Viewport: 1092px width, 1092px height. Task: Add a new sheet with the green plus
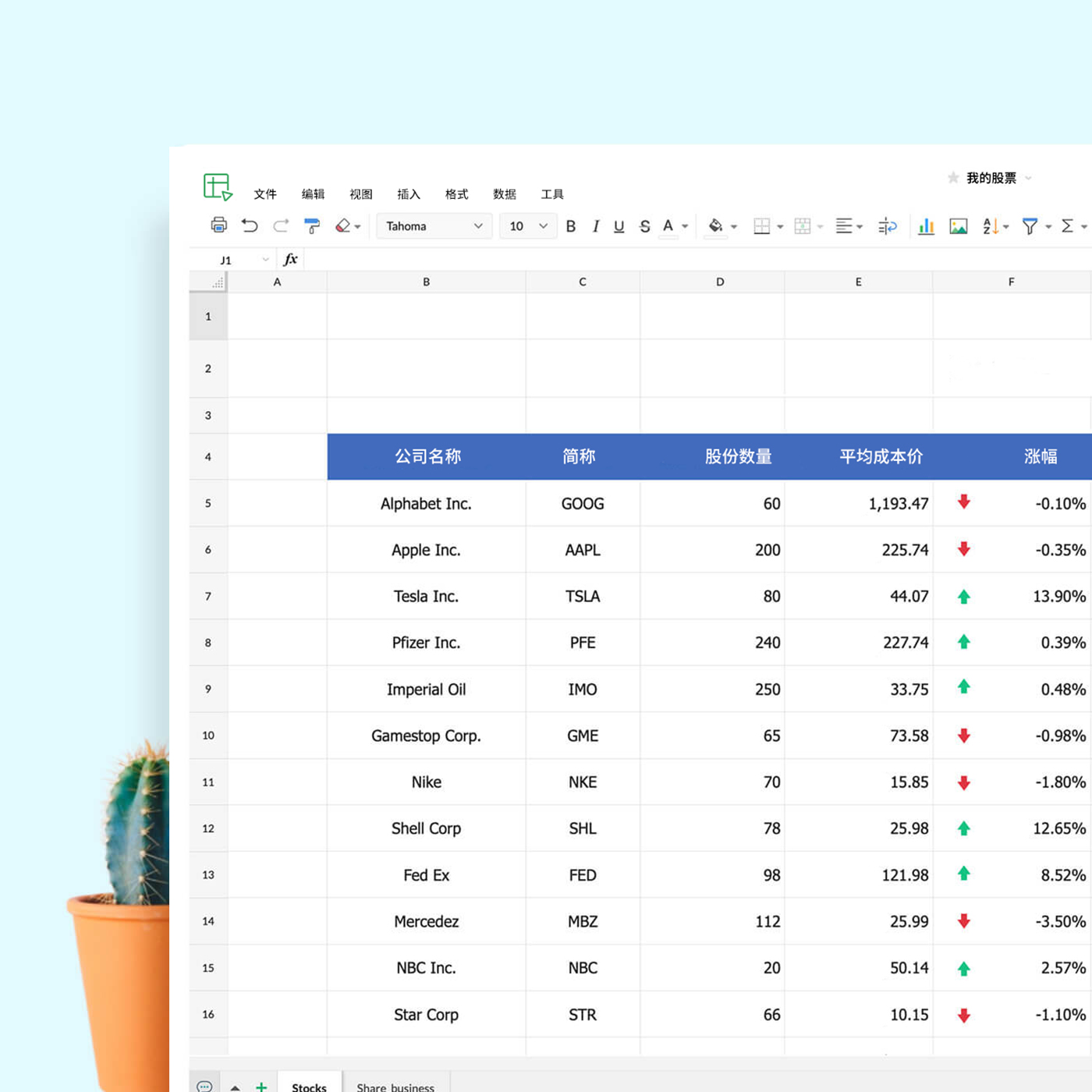coord(261,1086)
